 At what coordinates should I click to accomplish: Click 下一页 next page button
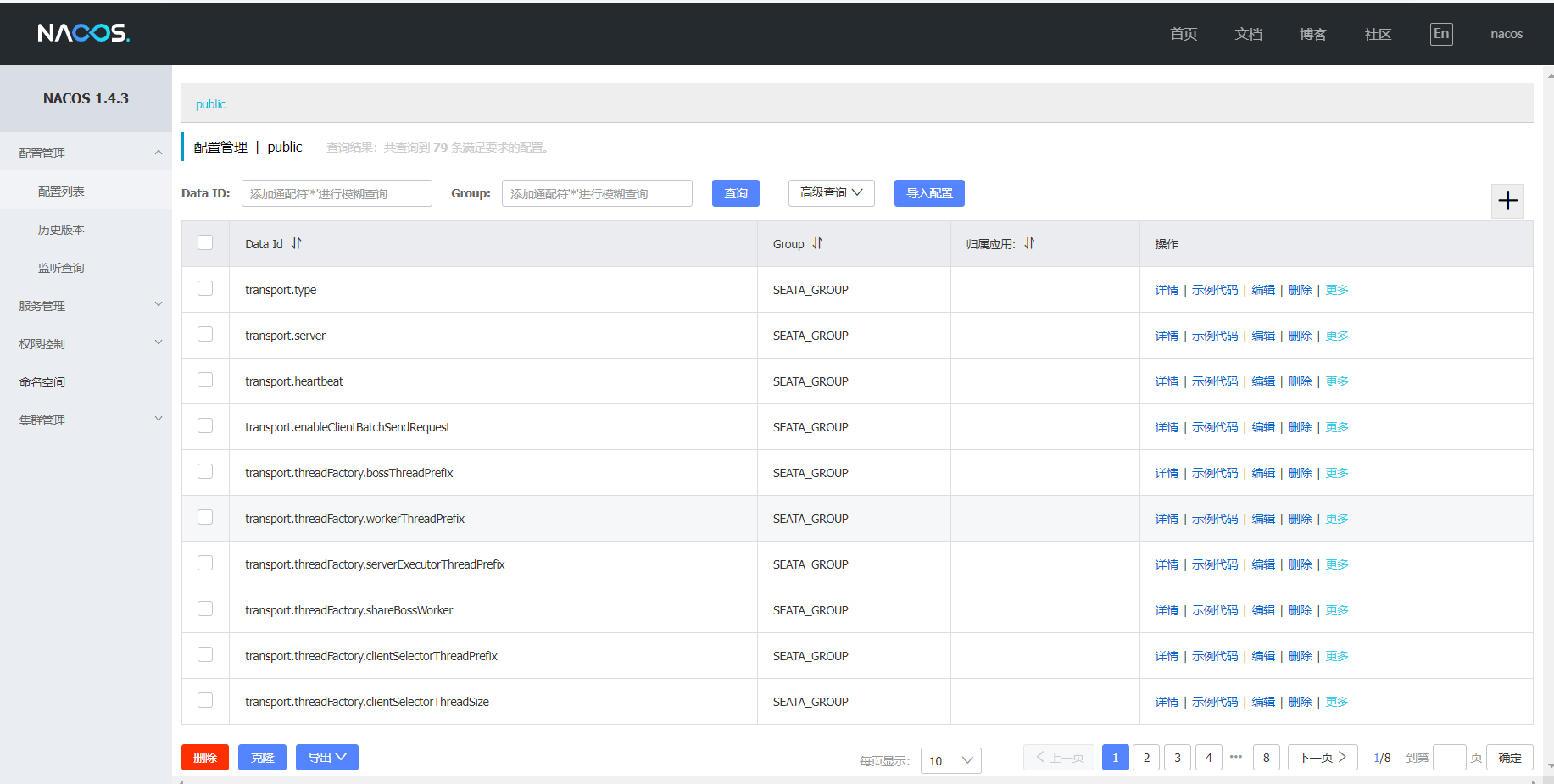pos(1323,758)
